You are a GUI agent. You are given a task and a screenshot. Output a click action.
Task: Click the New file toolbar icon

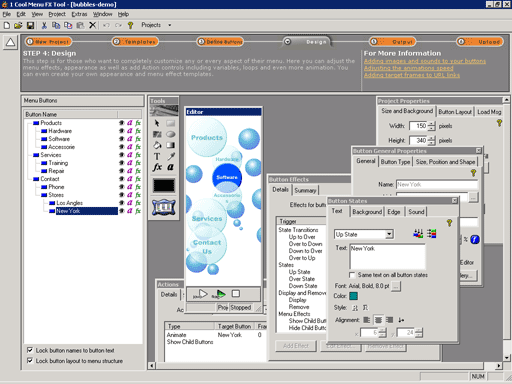click(x=7, y=25)
